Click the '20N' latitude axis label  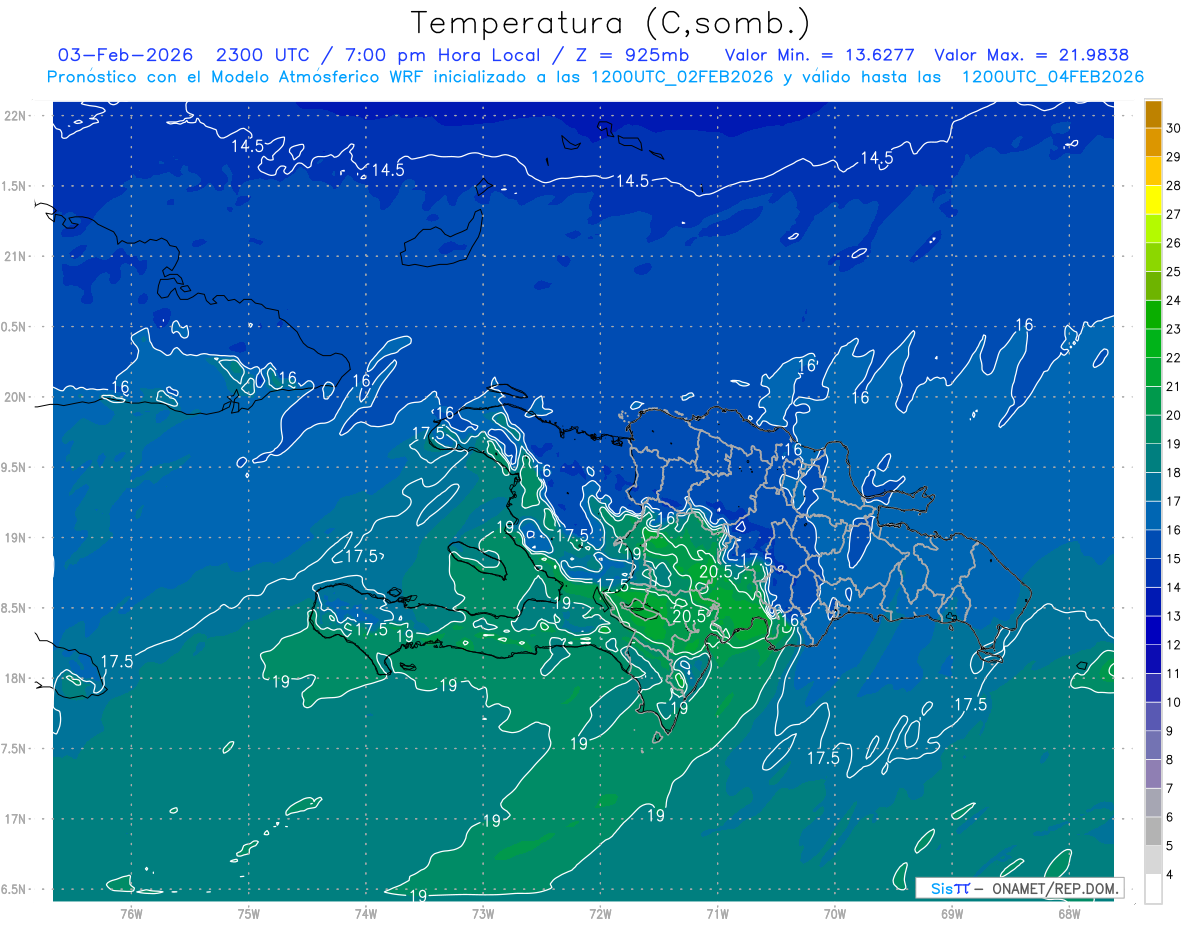(16, 397)
